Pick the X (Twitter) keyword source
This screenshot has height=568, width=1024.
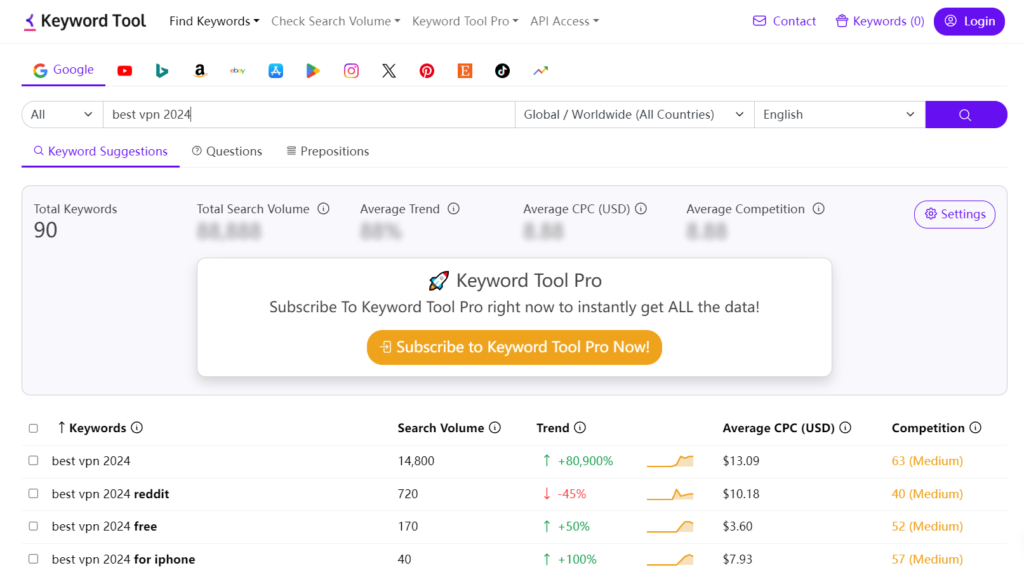(389, 71)
